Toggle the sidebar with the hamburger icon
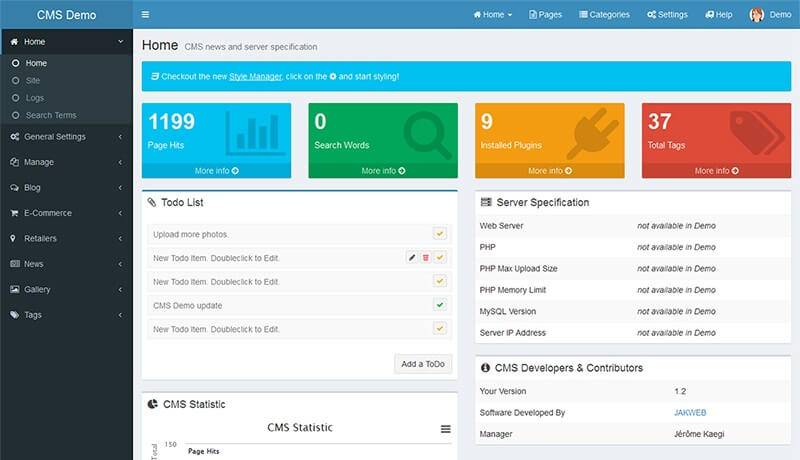 145,14
